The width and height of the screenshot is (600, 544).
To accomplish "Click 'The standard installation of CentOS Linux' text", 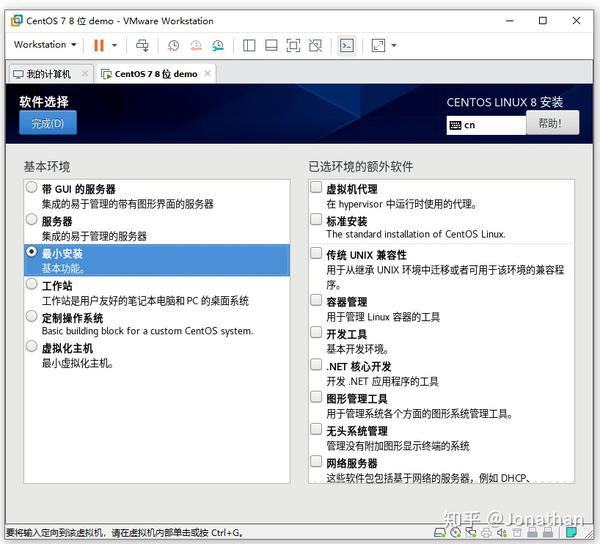I will pos(416,234).
